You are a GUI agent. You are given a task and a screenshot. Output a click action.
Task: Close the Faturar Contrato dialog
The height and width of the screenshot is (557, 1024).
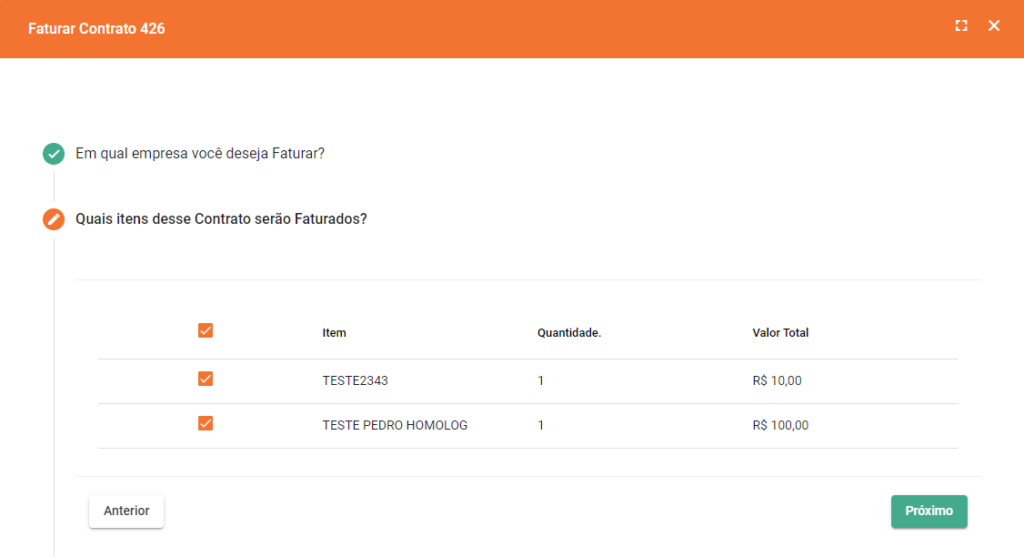994,26
